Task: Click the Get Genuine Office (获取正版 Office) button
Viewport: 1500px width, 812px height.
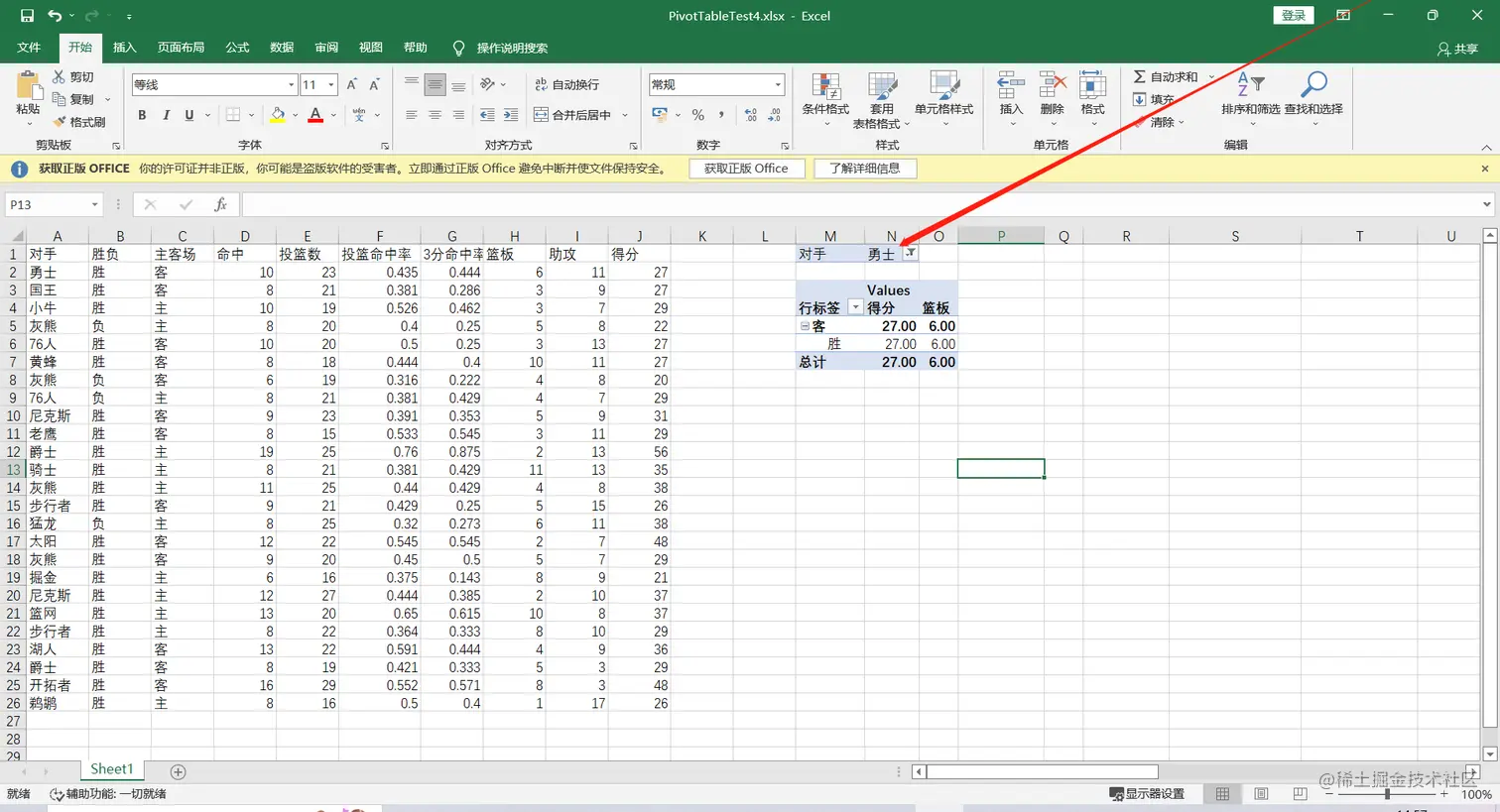Action: coord(746,169)
